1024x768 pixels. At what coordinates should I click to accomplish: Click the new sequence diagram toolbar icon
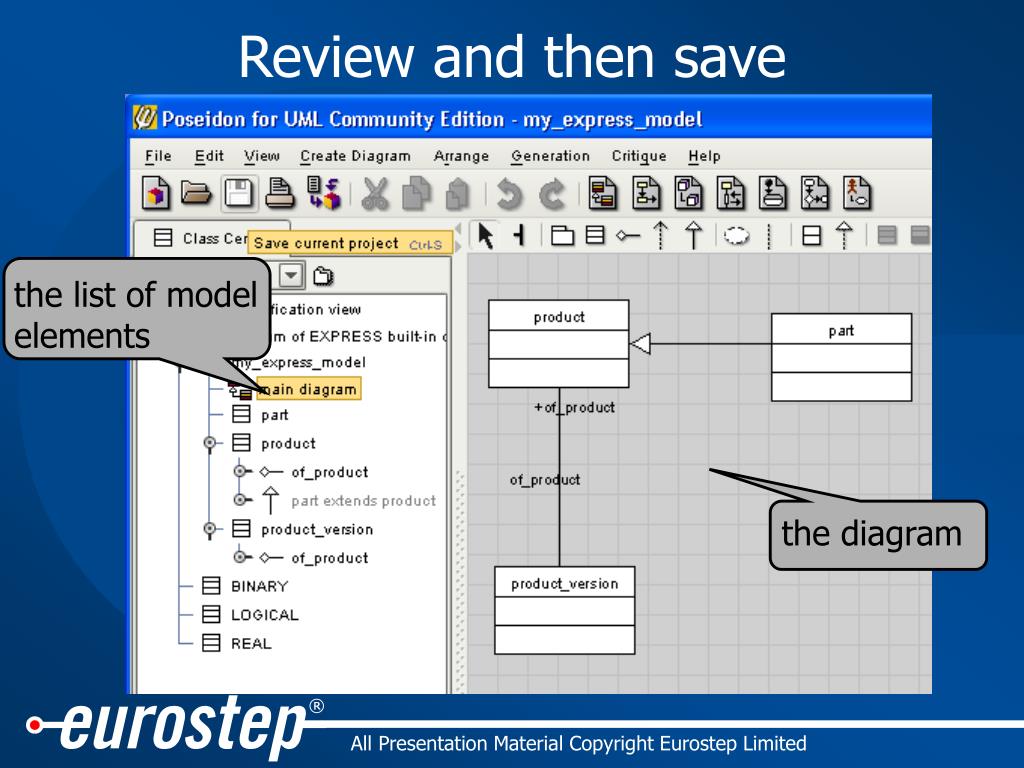pos(731,193)
